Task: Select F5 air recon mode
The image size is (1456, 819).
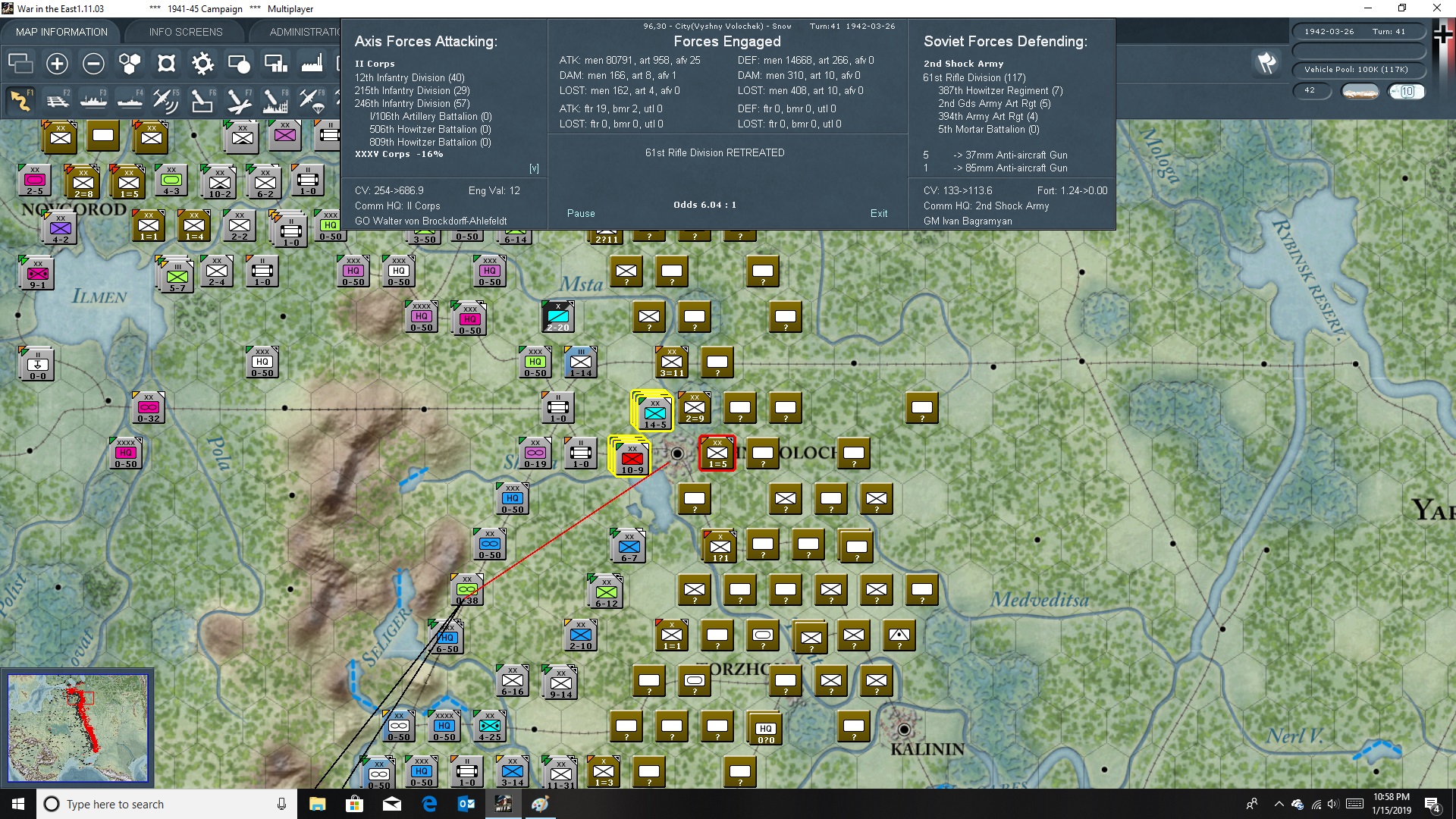Action: pyautogui.click(x=165, y=100)
